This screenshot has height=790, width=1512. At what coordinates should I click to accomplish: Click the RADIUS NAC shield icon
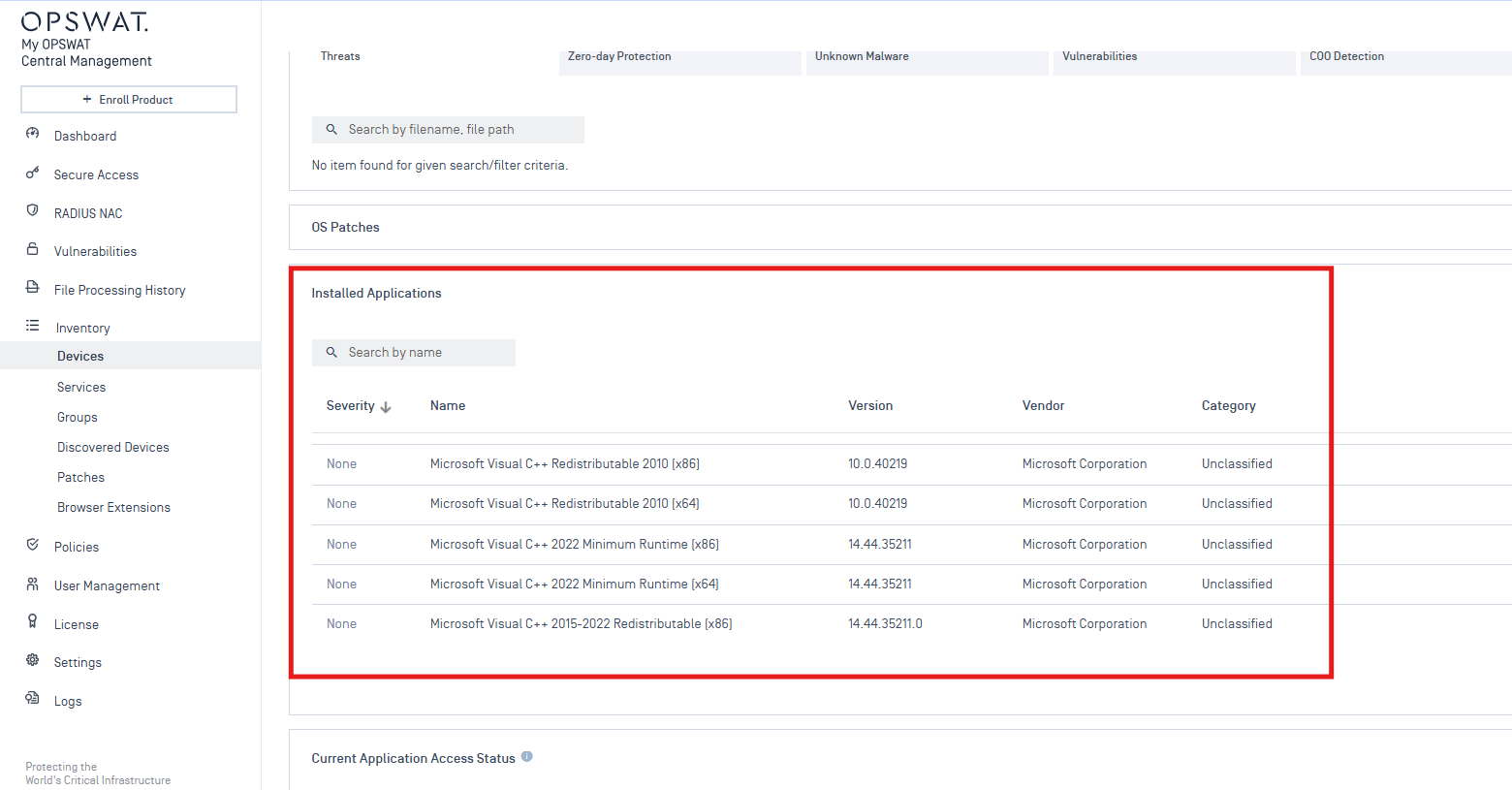click(x=32, y=211)
